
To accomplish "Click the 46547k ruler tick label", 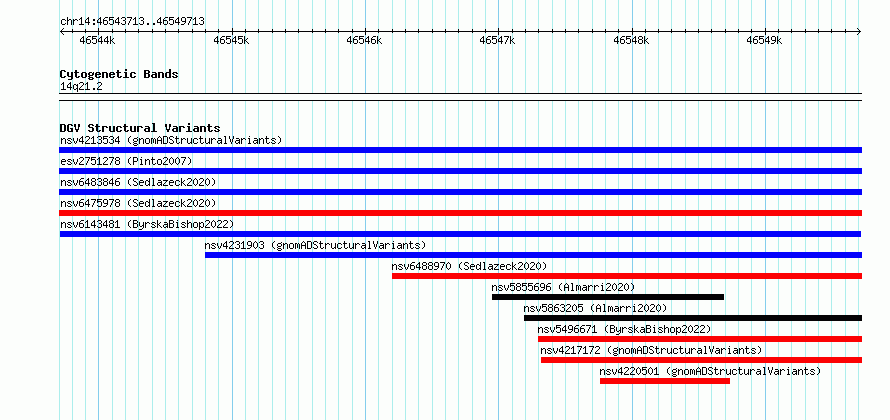I will pyautogui.click(x=497, y=40).
